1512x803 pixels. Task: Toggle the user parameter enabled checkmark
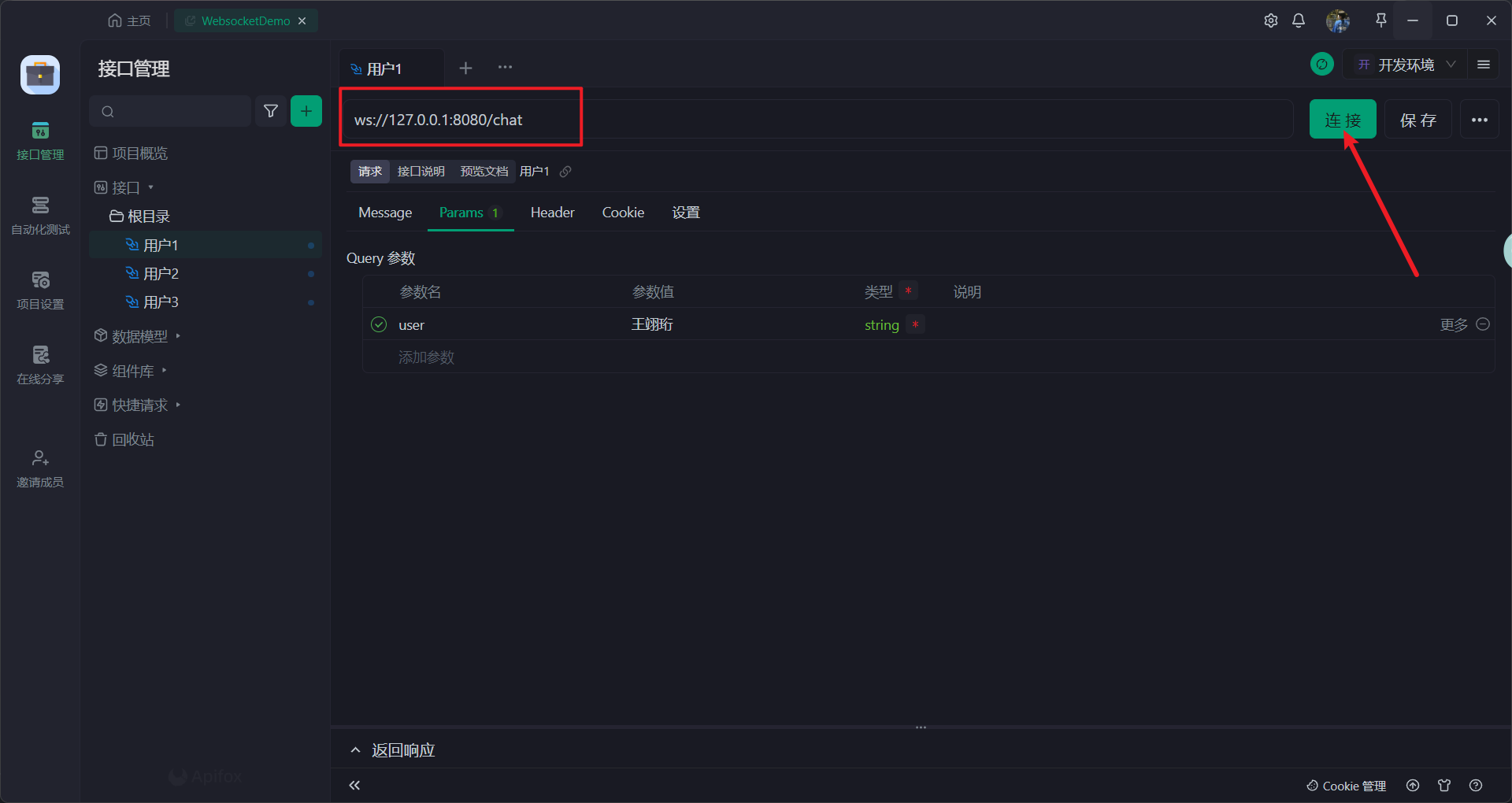[379, 324]
